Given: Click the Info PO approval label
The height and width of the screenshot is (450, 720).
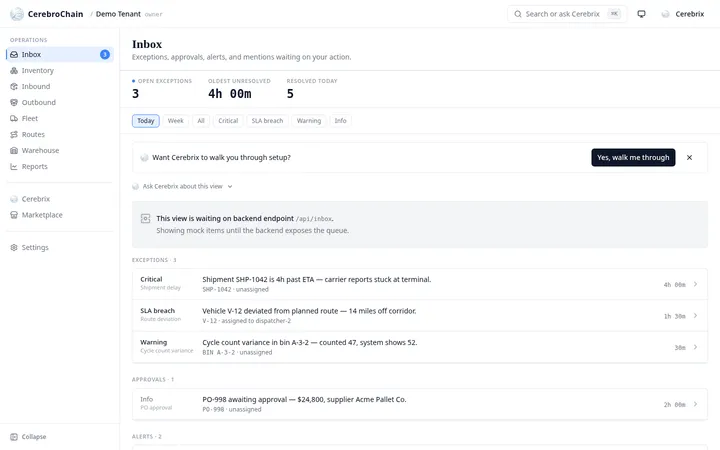Looking at the screenshot, I should point(156,403).
